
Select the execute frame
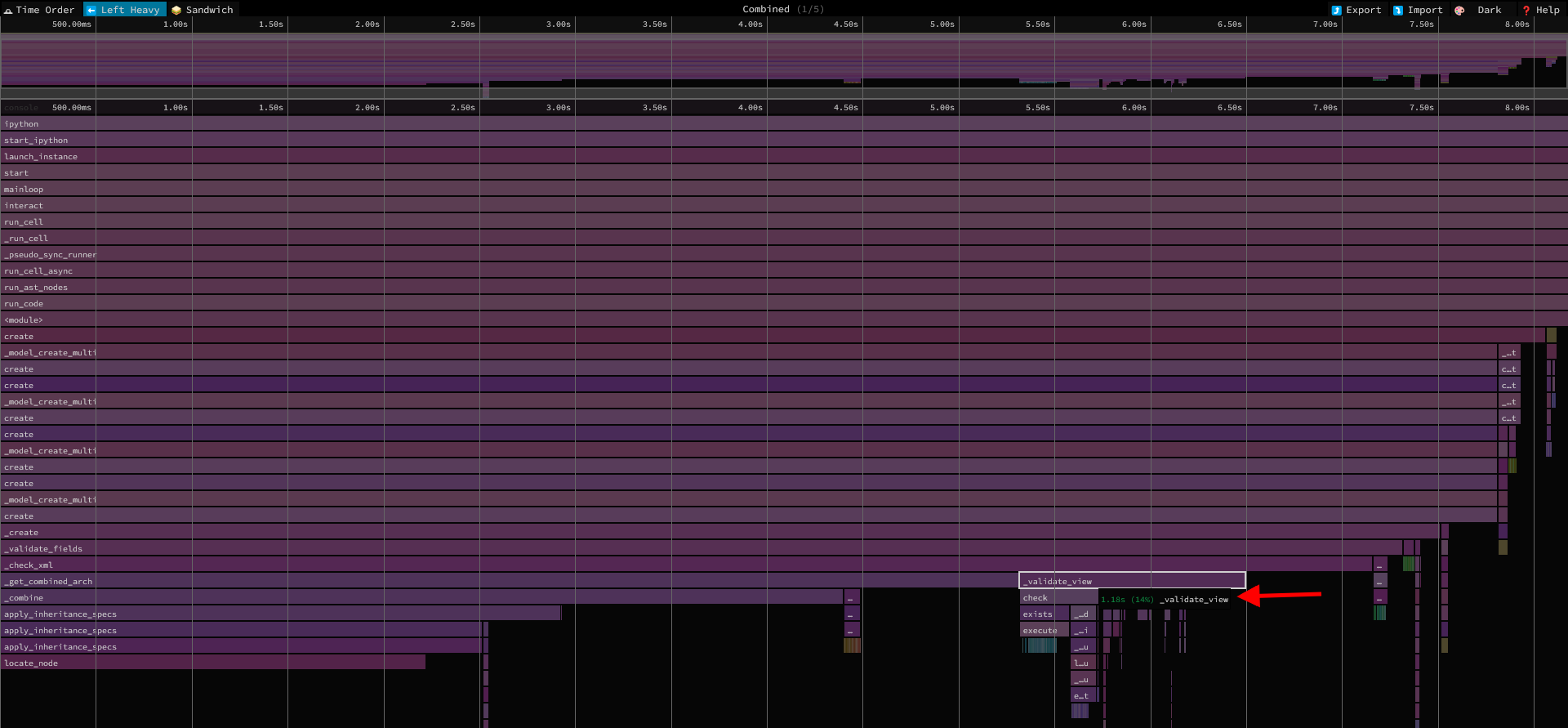click(x=1045, y=630)
